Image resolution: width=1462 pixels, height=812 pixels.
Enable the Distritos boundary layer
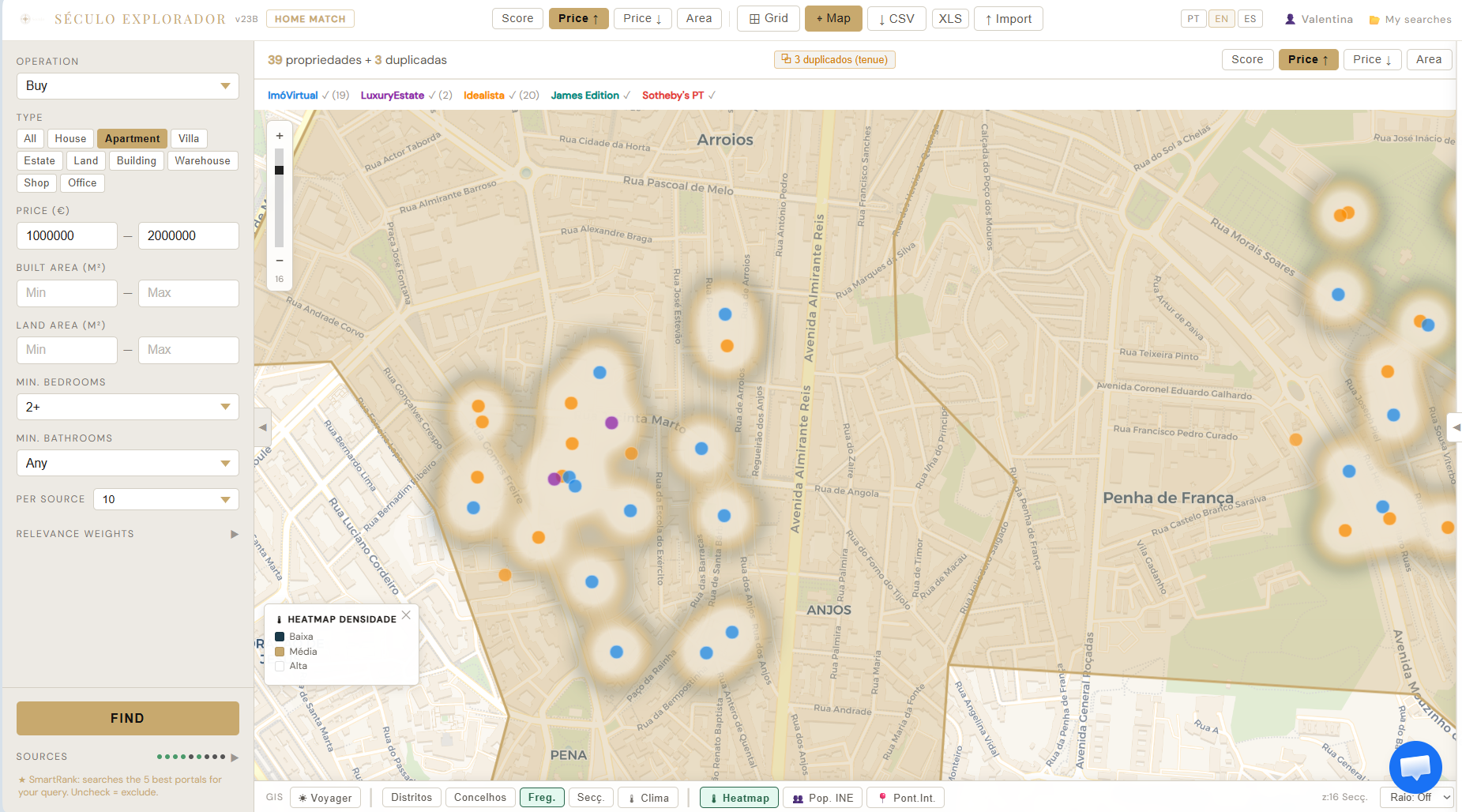(x=412, y=798)
